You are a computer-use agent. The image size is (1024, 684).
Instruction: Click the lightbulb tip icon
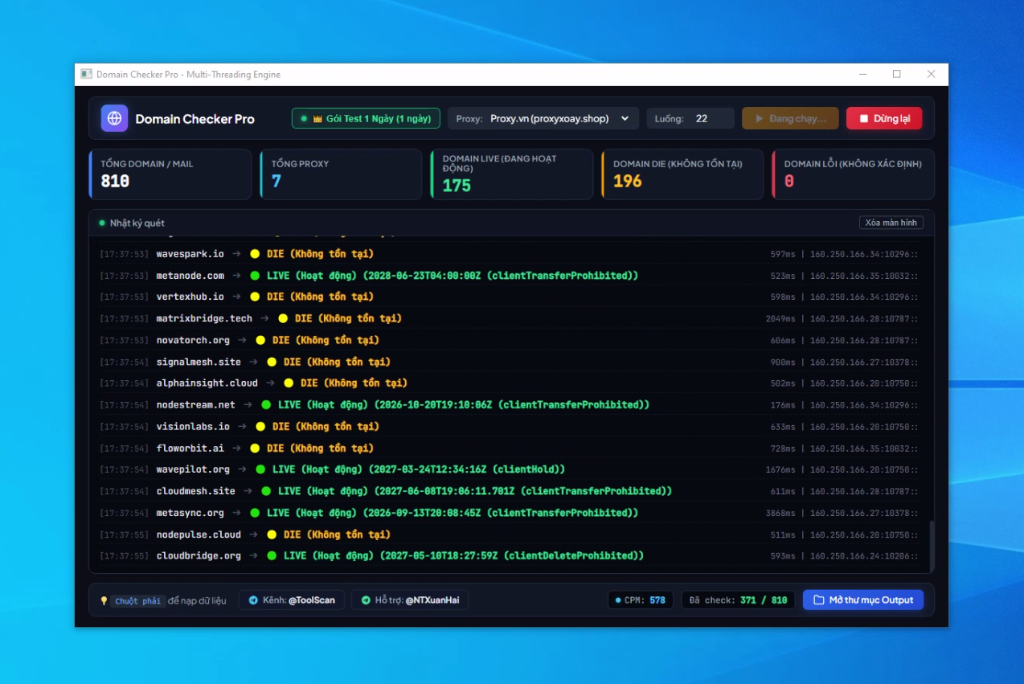(x=104, y=600)
